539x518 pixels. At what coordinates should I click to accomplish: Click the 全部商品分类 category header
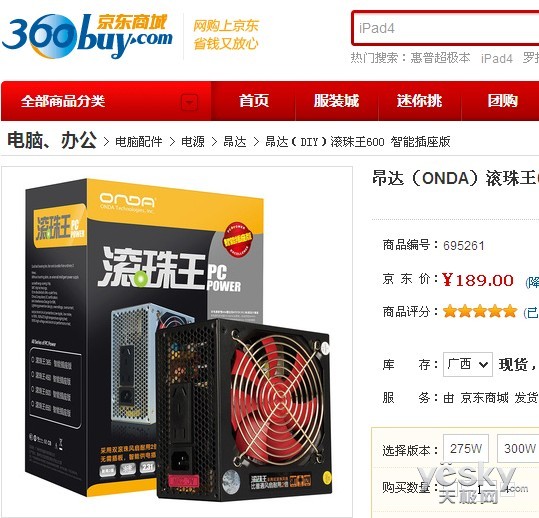(63, 101)
